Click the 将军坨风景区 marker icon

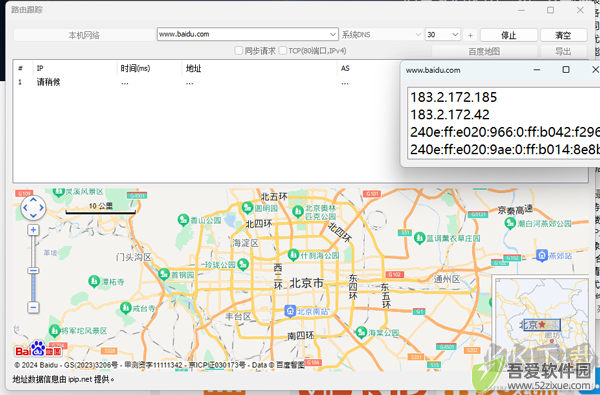point(55,330)
